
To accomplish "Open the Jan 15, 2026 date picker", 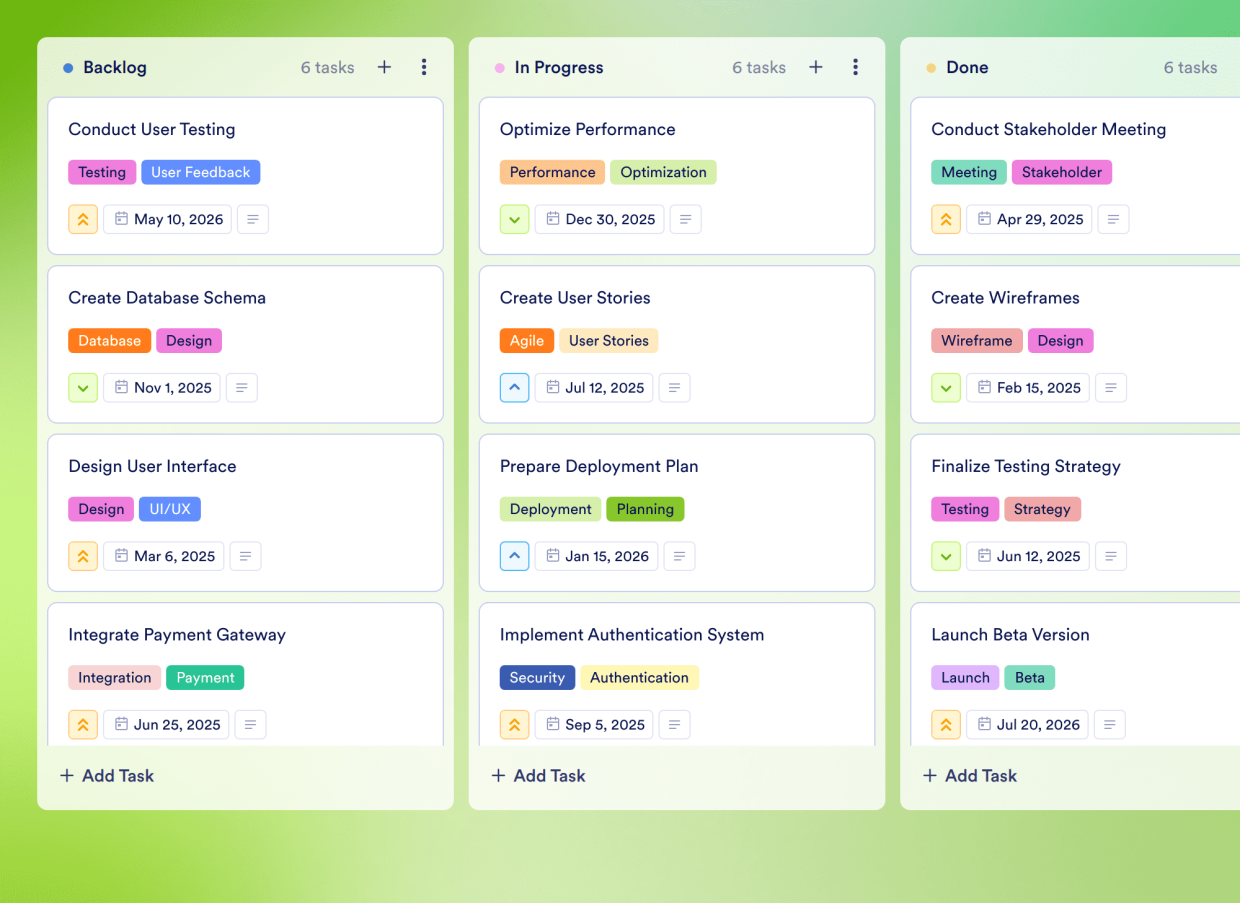I will coord(596,556).
